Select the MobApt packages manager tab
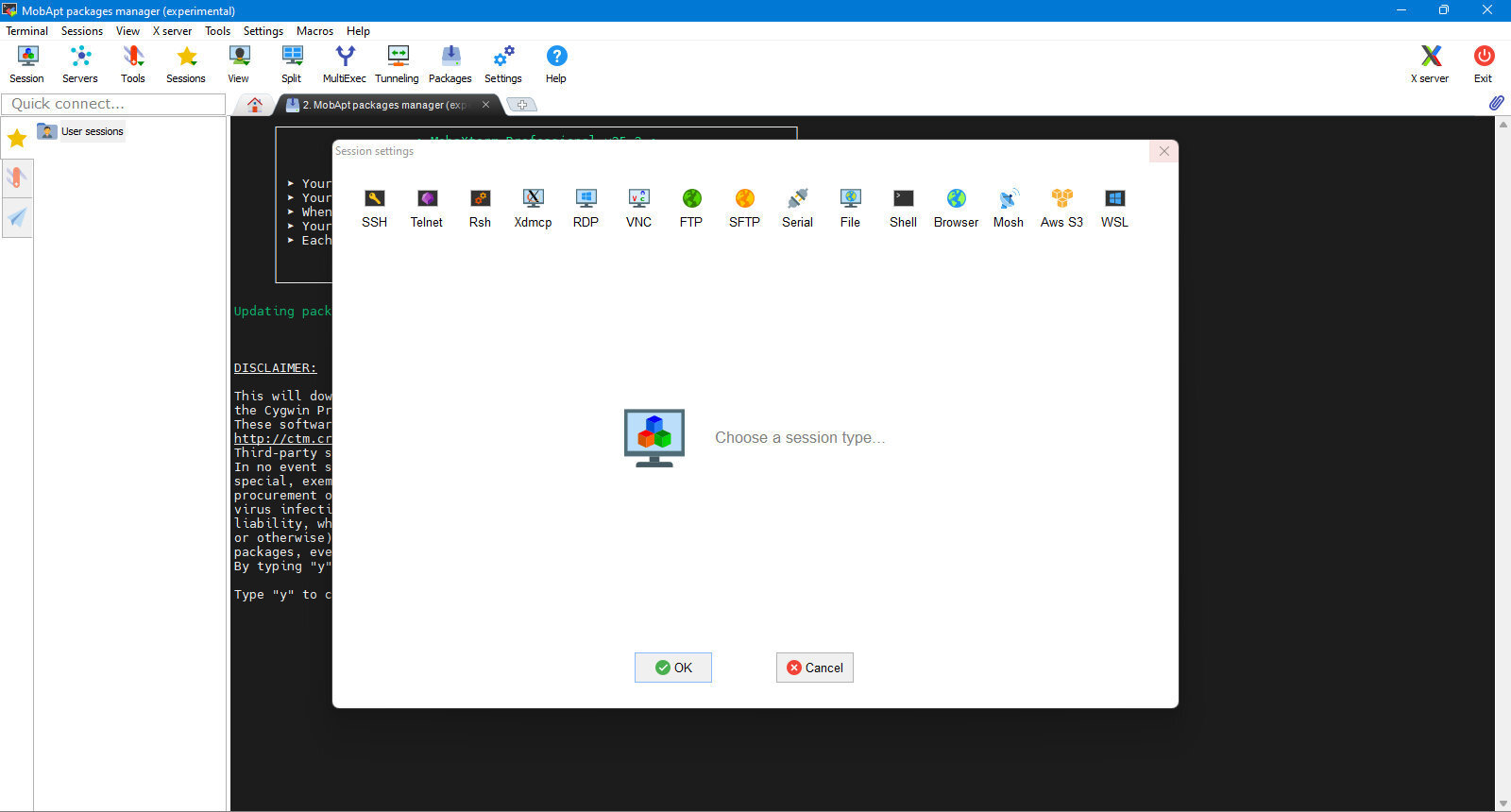 point(386,105)
